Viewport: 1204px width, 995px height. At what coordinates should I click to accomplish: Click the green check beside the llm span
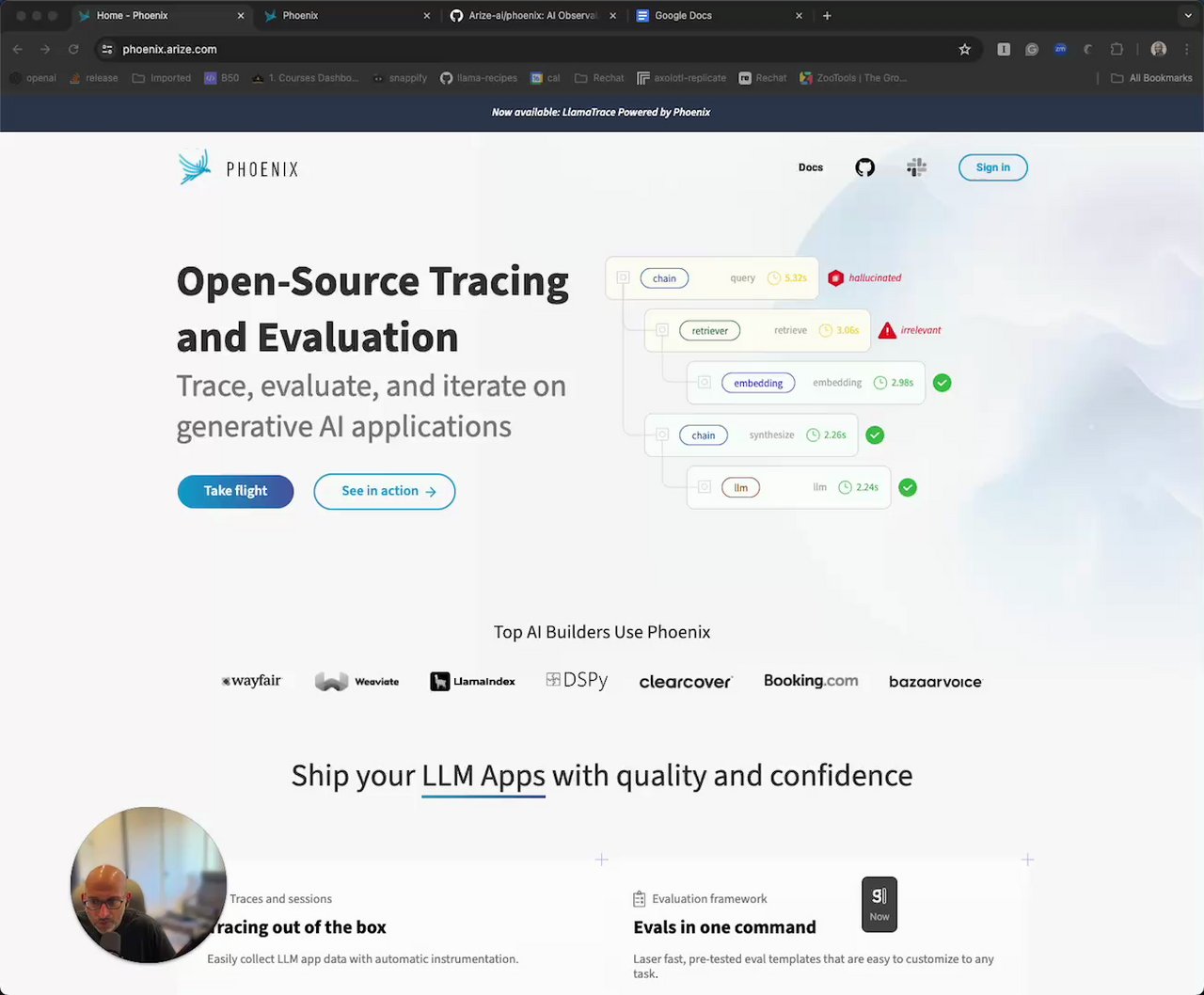click(908, 487)
